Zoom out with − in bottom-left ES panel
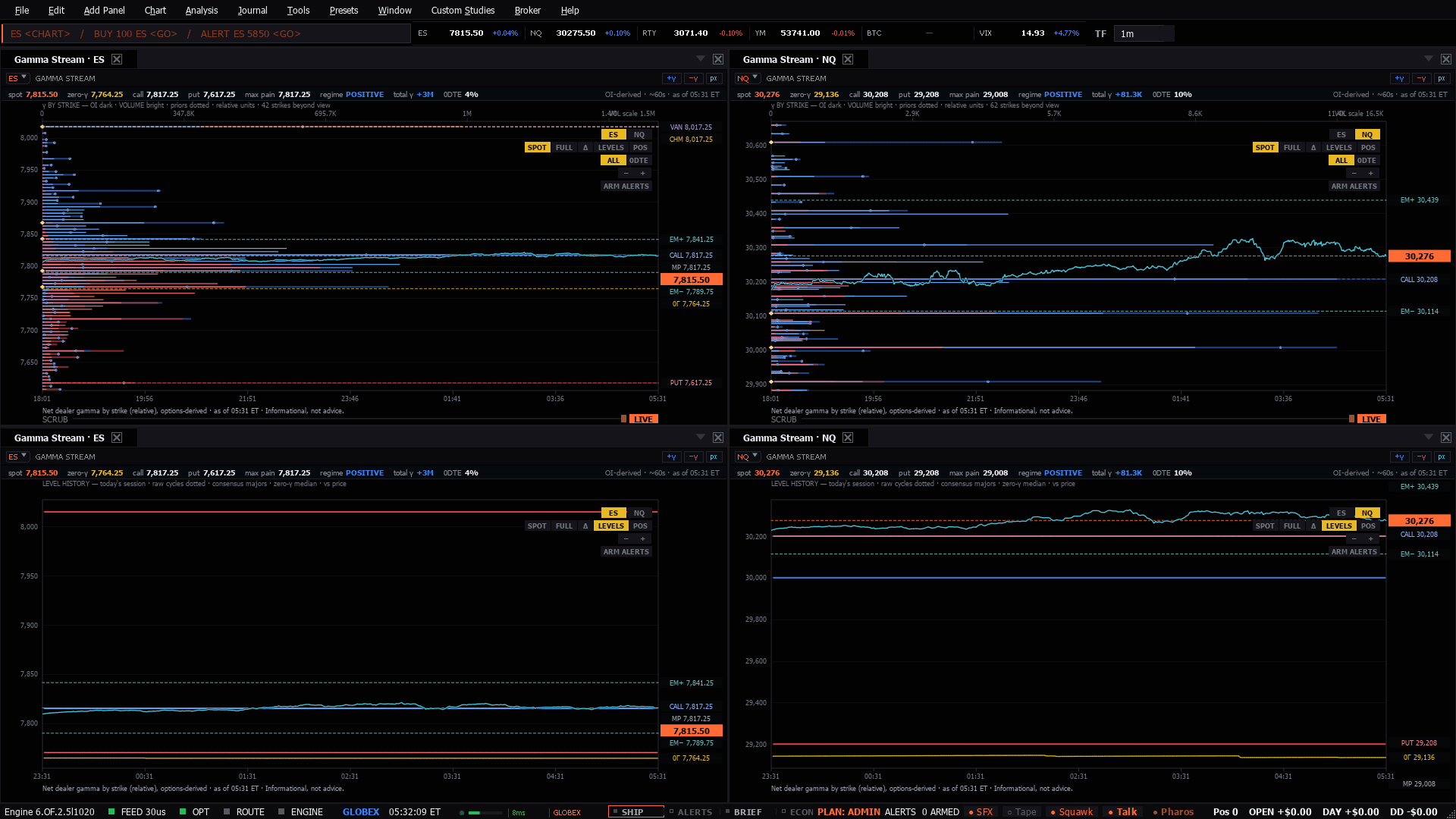The image size is (1456, 819). [626, 539]
